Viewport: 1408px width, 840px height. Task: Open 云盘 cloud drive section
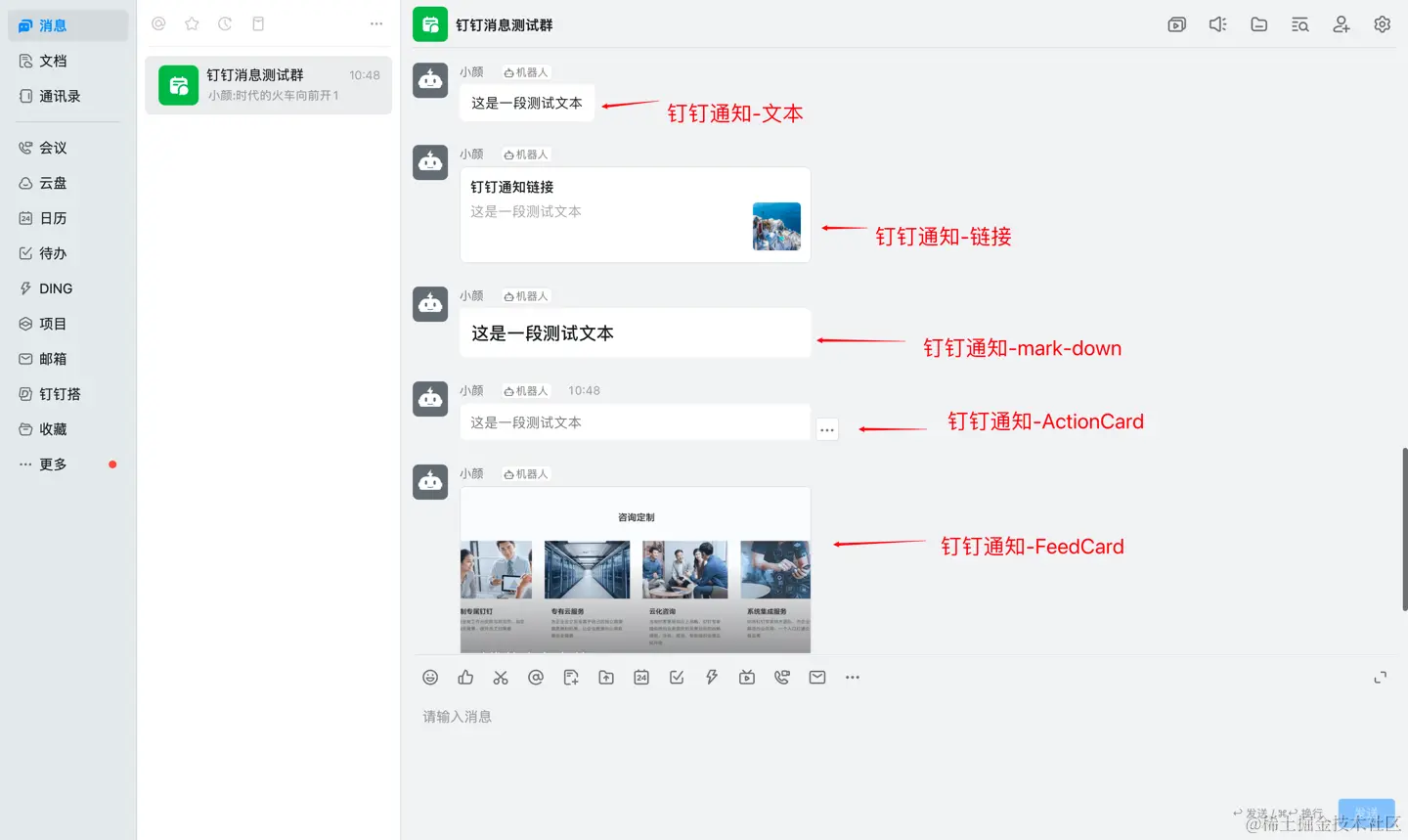(x=67, y=183)
